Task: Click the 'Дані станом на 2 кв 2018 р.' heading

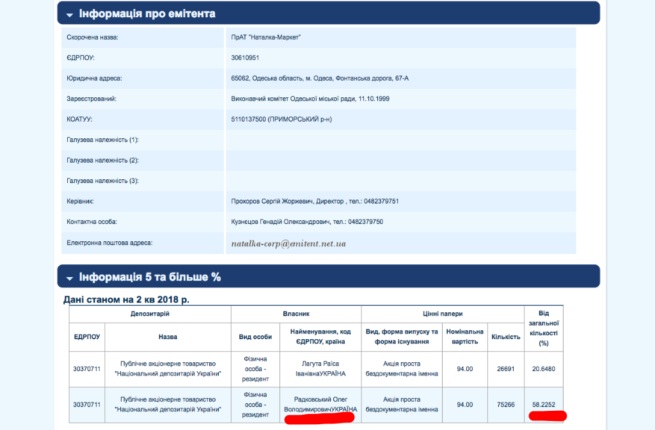Action: tap(142, 300)
